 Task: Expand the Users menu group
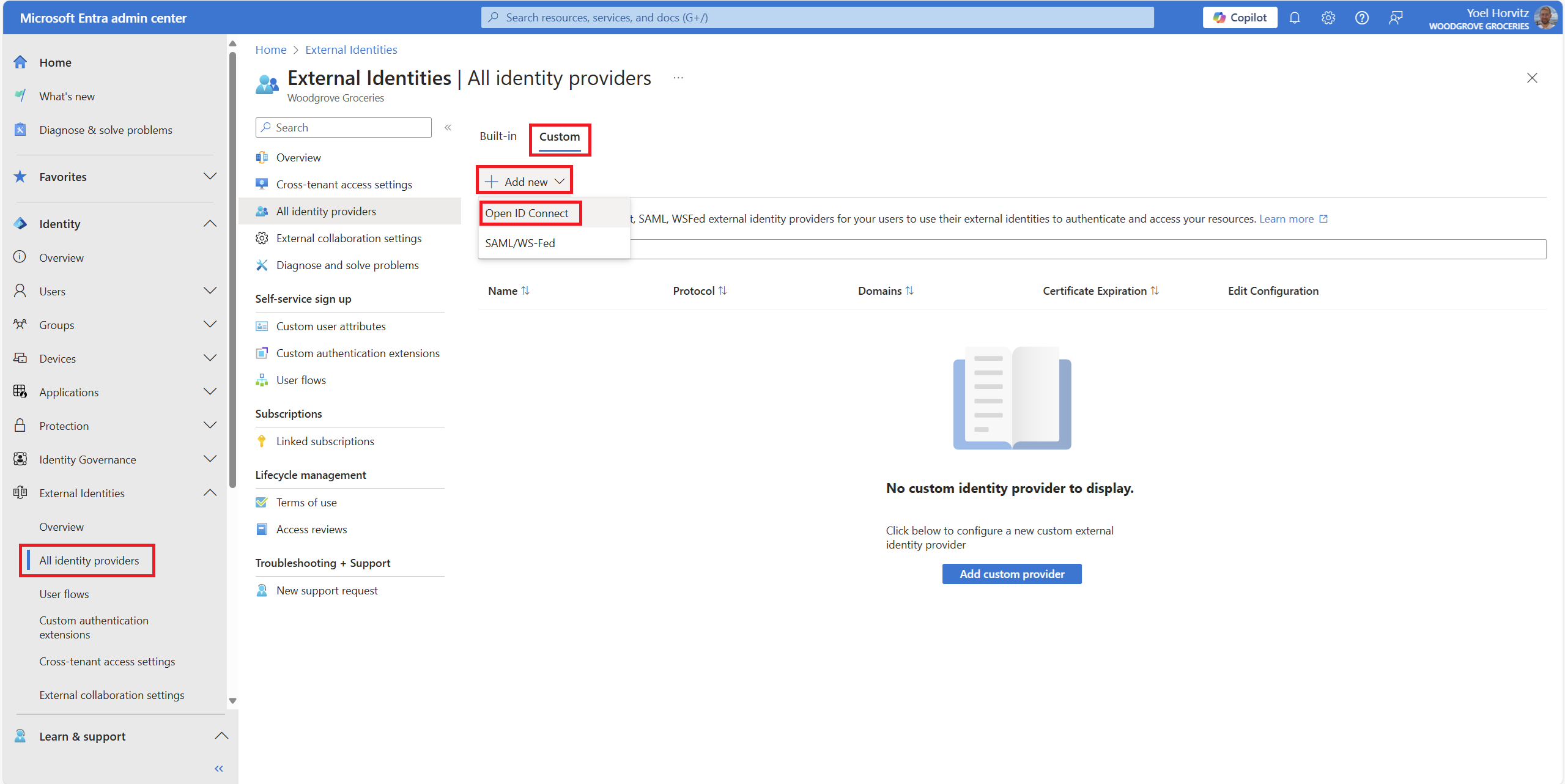210,291
